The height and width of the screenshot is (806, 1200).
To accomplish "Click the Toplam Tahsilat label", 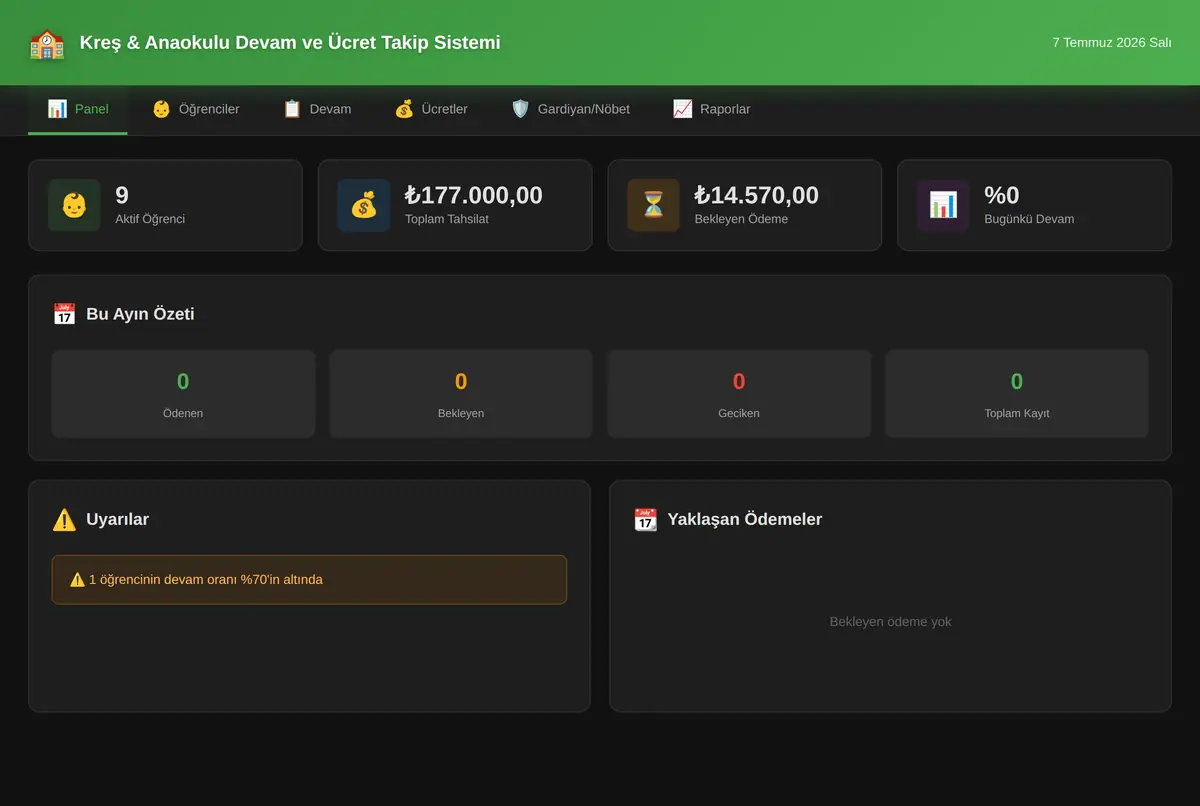I will (447, 219).
